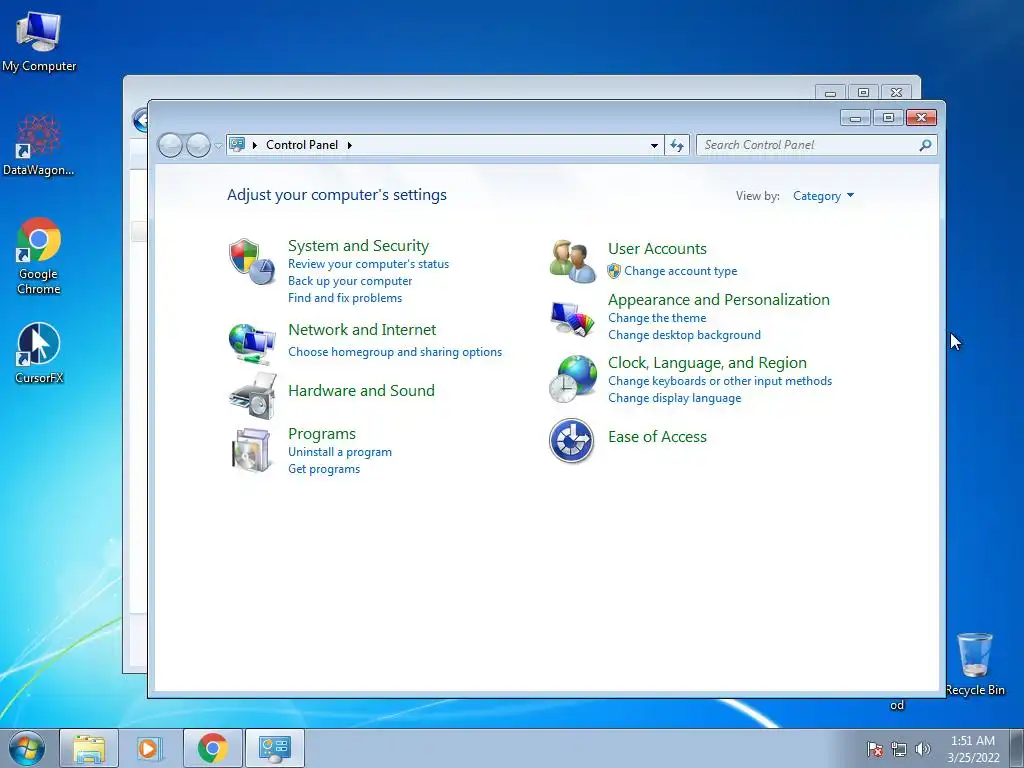
Task: Click the Show desktop strip at the taskbar end
Action: point(1017,749)
